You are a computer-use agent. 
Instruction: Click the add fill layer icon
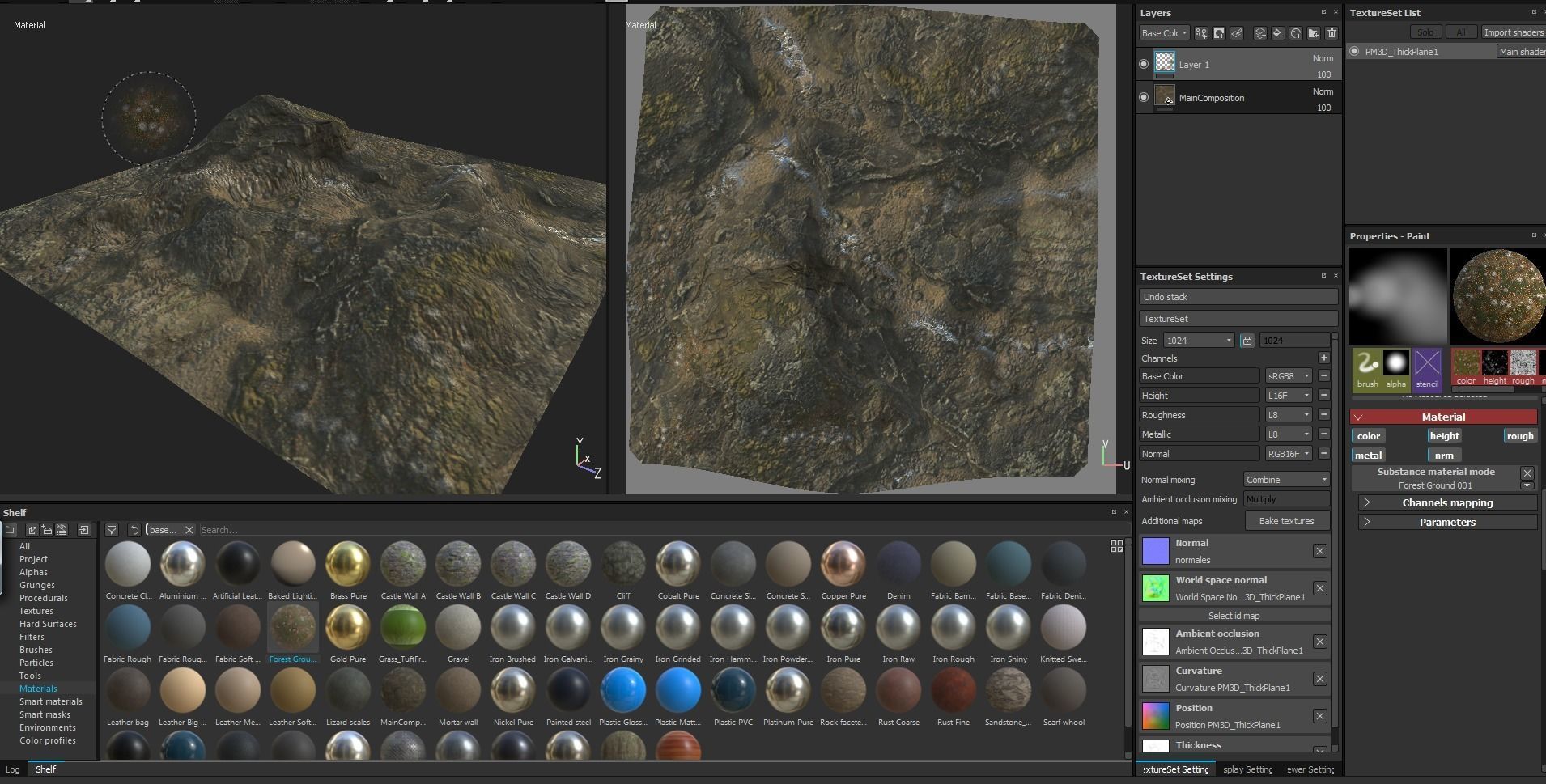point(1277,33)
